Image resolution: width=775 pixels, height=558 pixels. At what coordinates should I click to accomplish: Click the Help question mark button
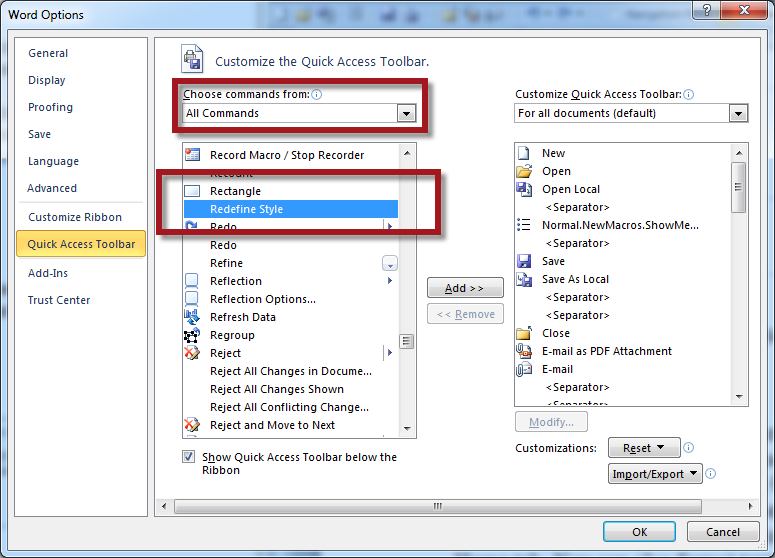[707, 10]
